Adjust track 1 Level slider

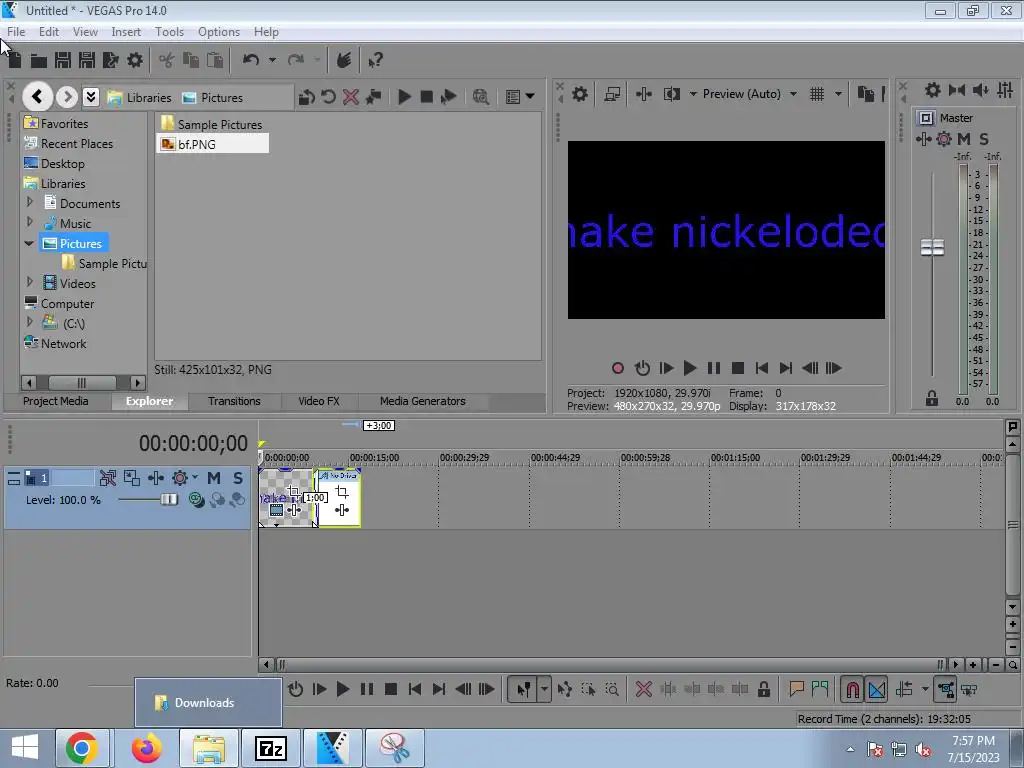click(168, 500)
